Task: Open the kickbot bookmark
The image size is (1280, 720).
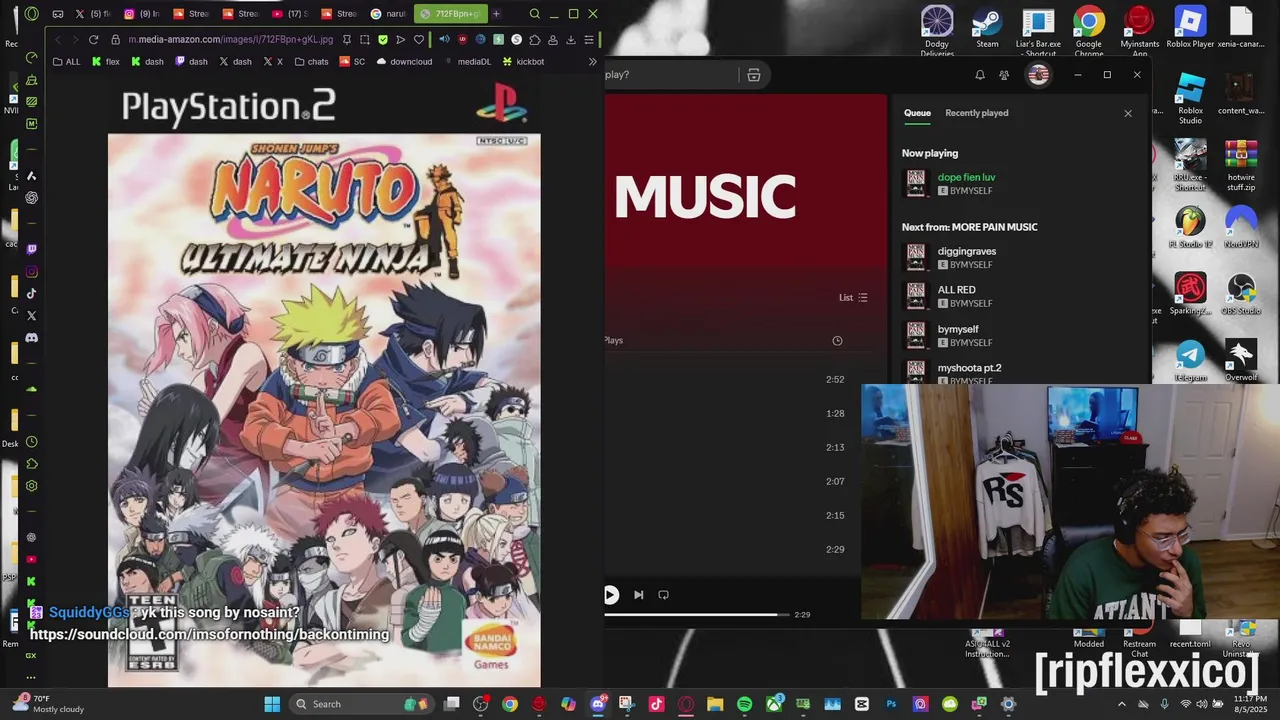Action: pos(523,61)
